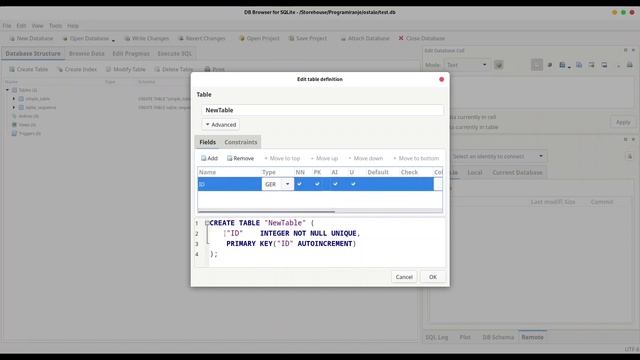Open the Mode dropdown in Edit Database Cell

(467, 65)
